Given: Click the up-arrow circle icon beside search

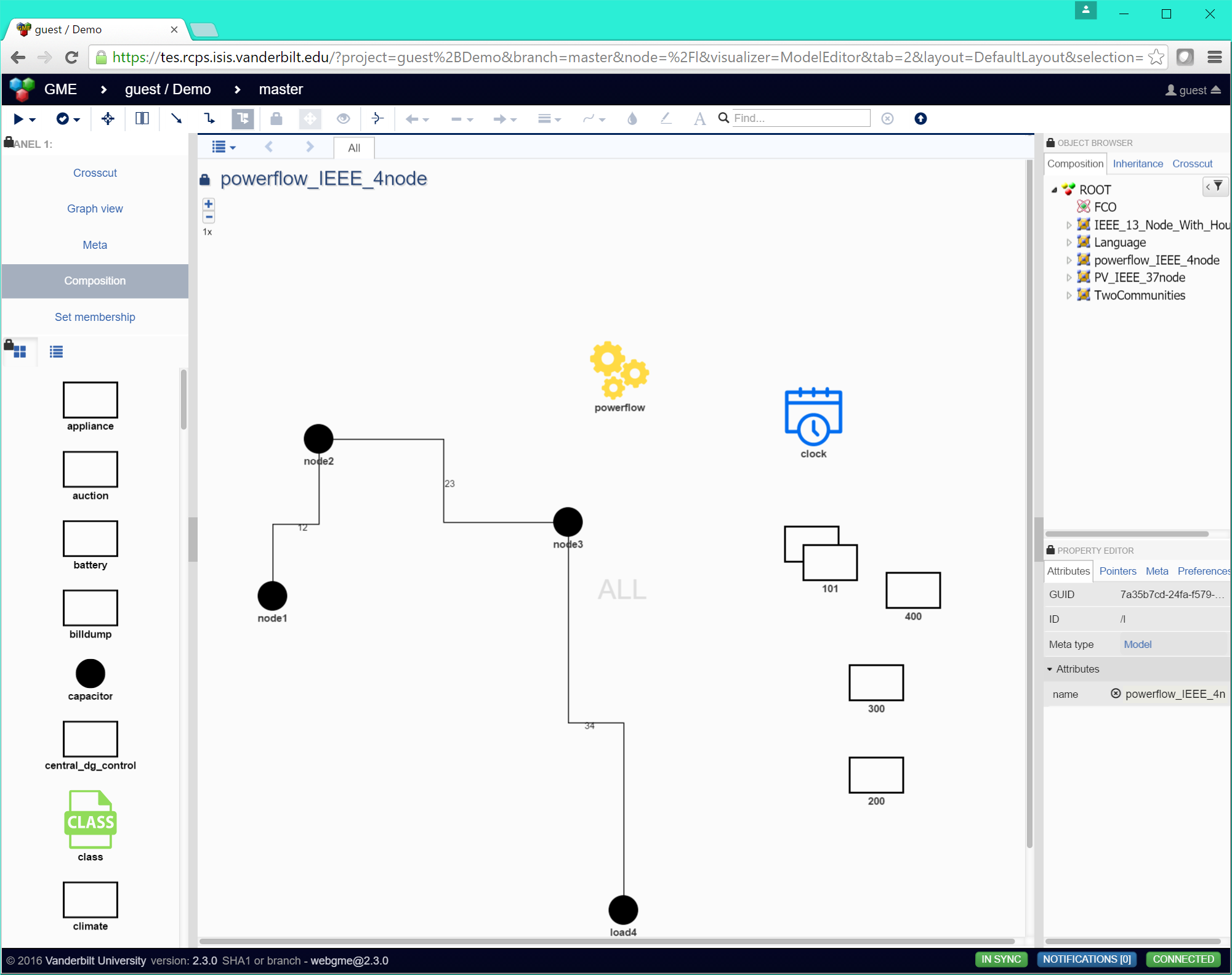Looking at the screenshot, I should pos(920,118).
